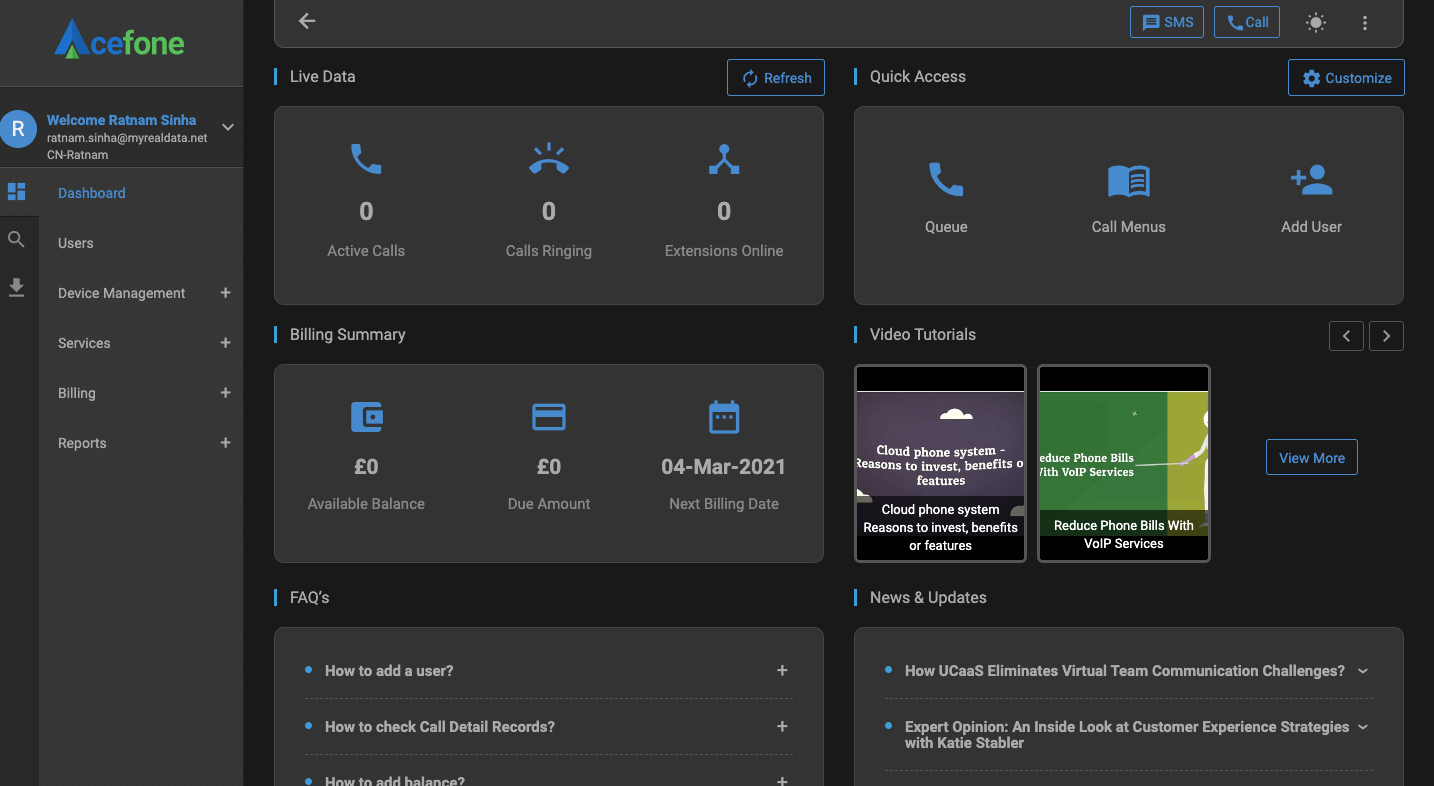Refresh the Live Data panel
The width and height of the screenshot is (1434, 786).
pyautogui.click(x=776, y=78)
